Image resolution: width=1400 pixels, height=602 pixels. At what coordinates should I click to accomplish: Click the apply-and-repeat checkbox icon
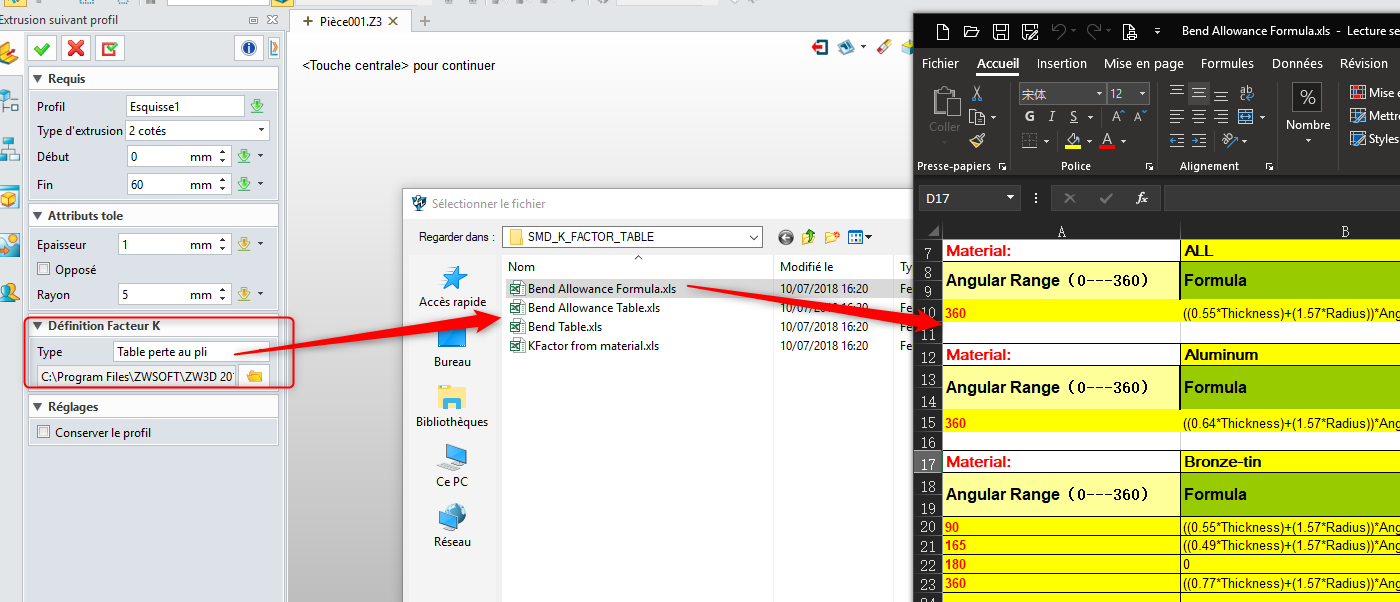coord(109,48)
